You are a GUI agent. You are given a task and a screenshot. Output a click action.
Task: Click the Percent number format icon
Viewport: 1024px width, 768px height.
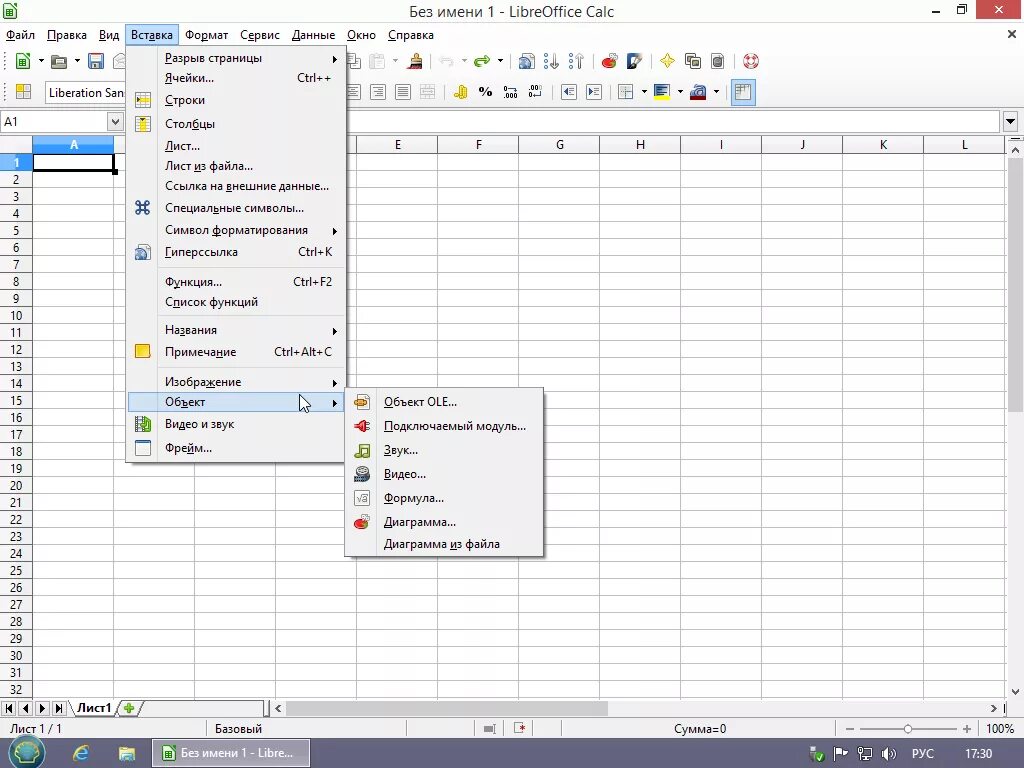tap(485, 92)
